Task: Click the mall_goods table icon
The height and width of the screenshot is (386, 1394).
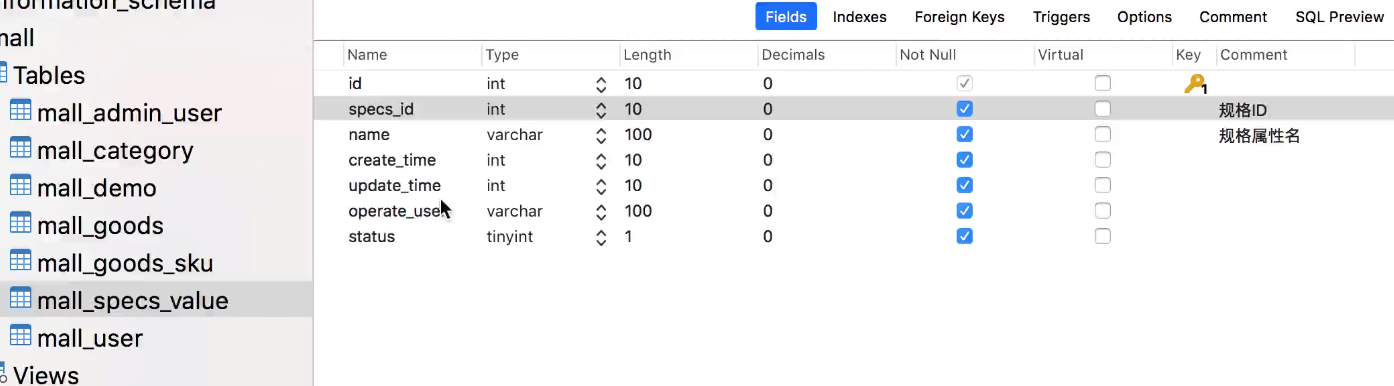Action: pos(20,224)
